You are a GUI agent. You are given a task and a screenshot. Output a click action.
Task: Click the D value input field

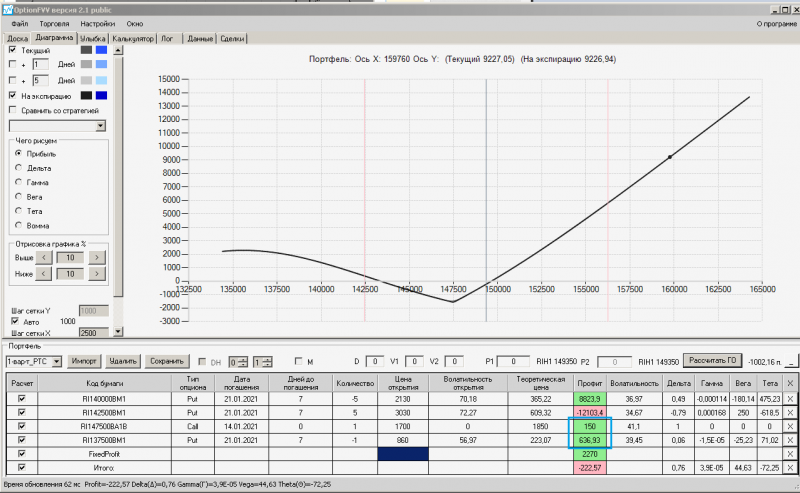[374, 361]
